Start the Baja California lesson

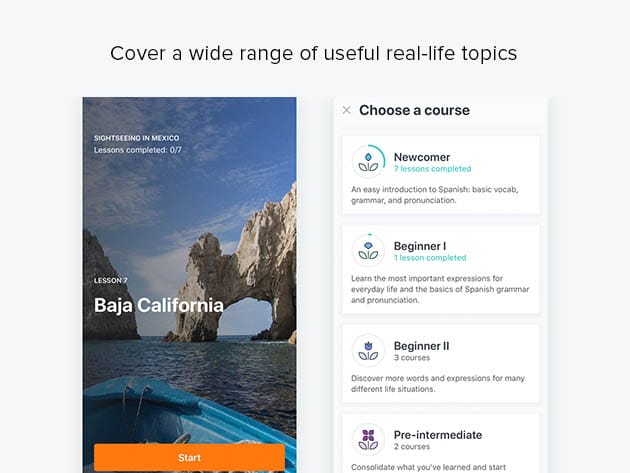coord(189,457)
